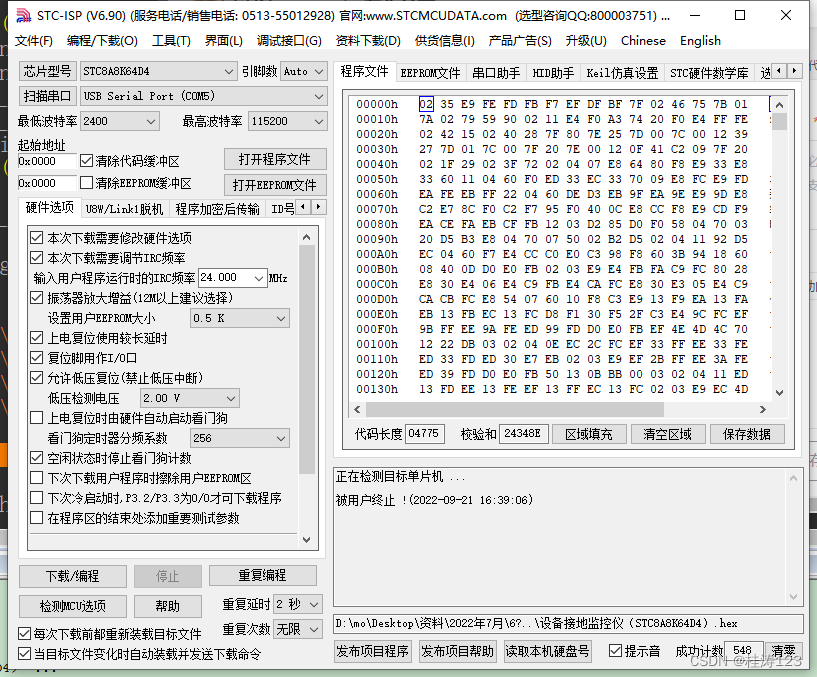Click 停止 to abort detection
The width and height of the screenshot is (817, 677).
click(167, 576)
